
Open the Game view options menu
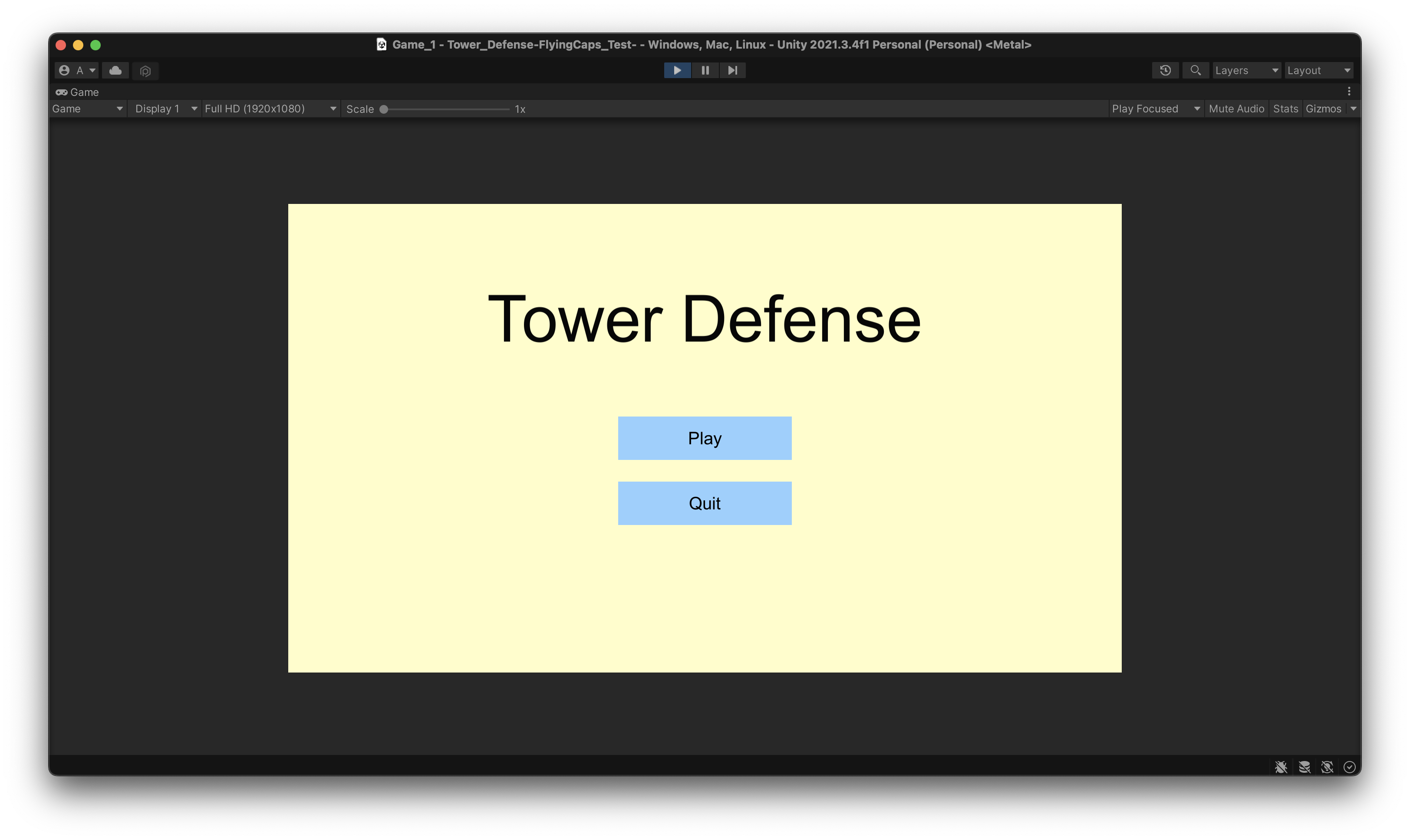(x=1349, y=91)
